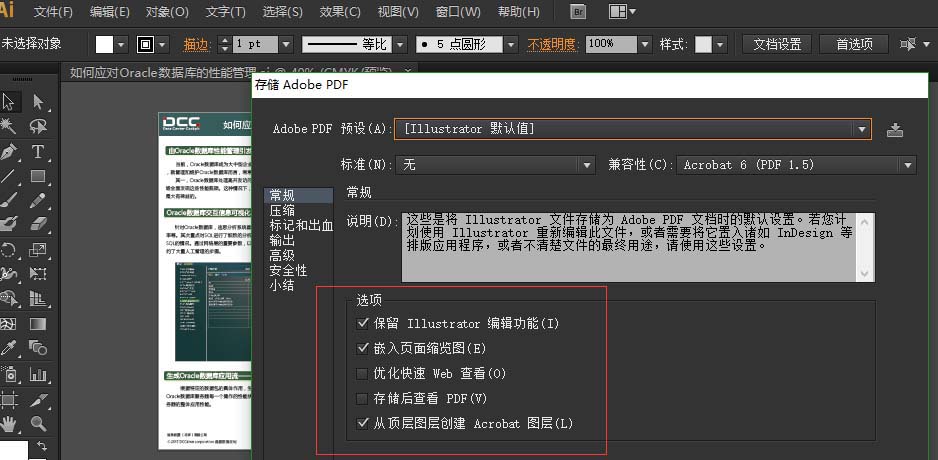Select the Direct Selection tool
This screenshot has width=938, height=460.
[38, 102]
